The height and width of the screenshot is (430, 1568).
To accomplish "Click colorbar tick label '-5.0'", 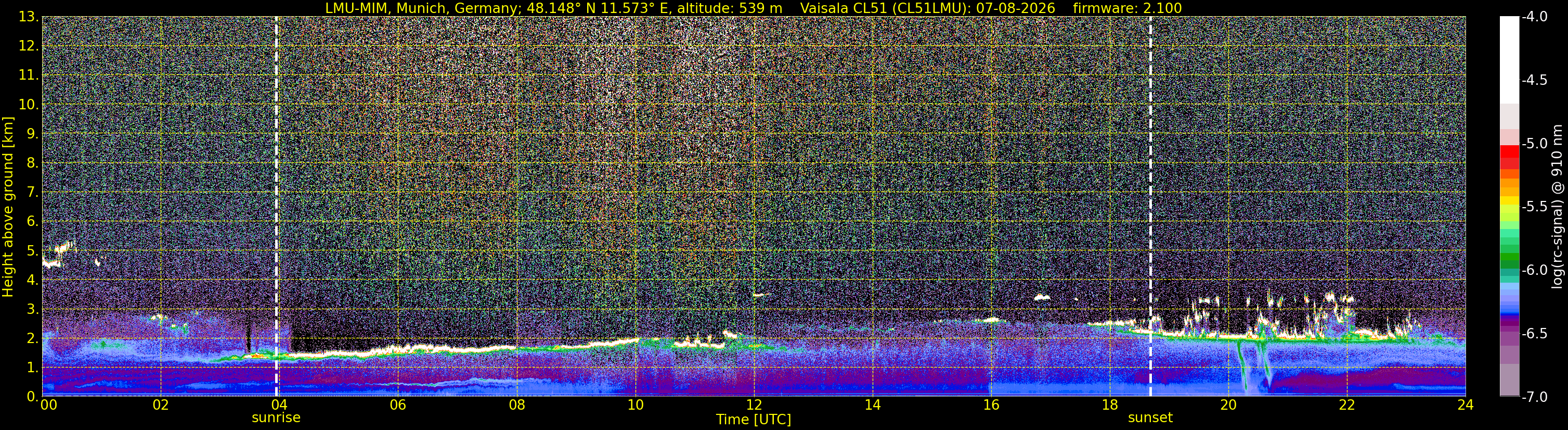I will click(1535, 143).
